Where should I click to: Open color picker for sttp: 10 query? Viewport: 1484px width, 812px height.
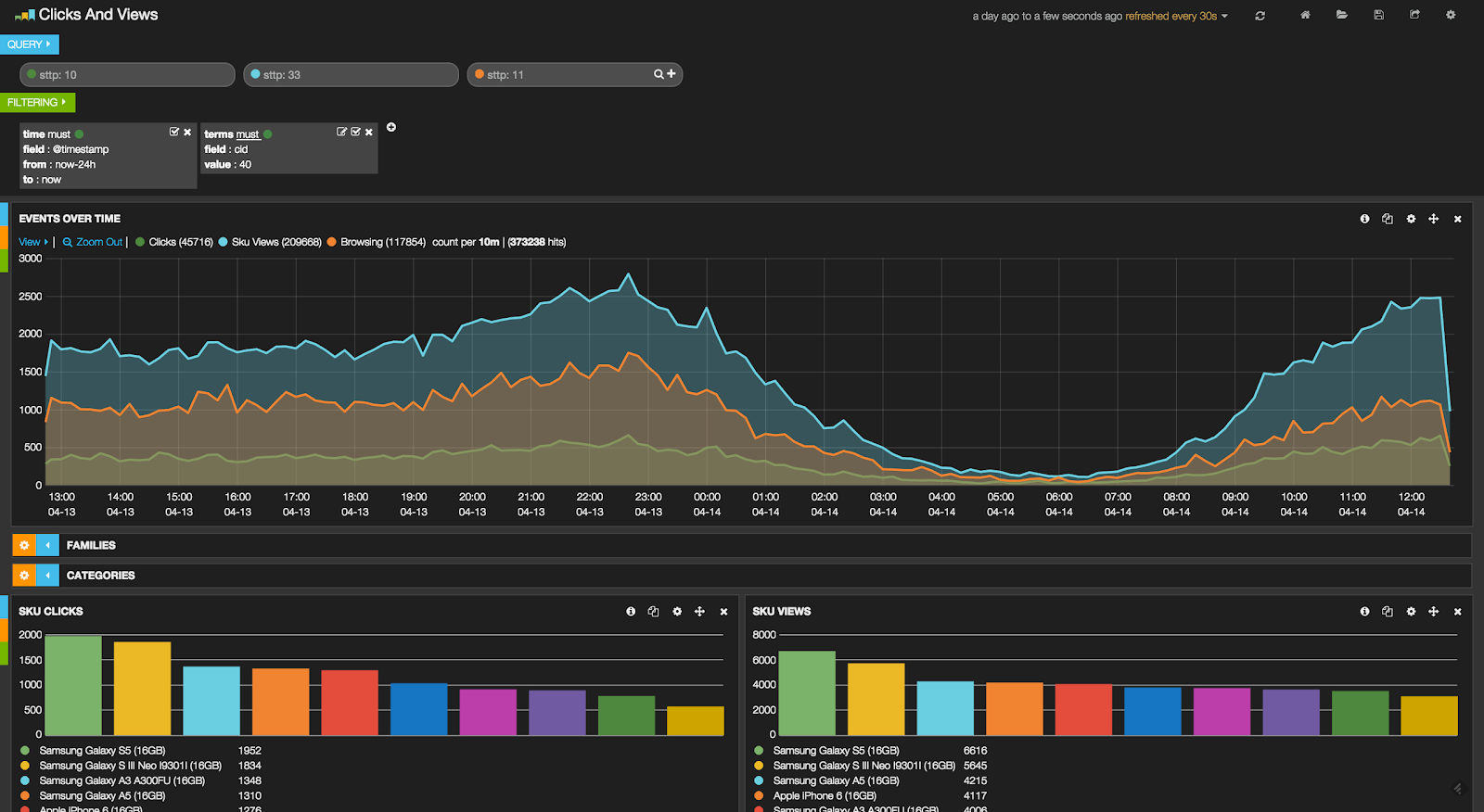click(32, 74)
